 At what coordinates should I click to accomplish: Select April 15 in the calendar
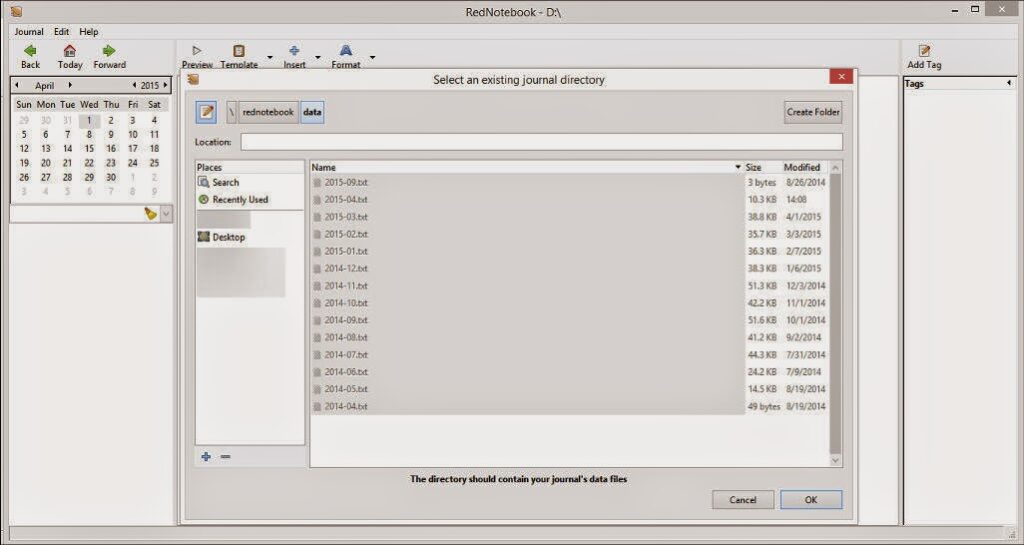(x=89, y=148)
